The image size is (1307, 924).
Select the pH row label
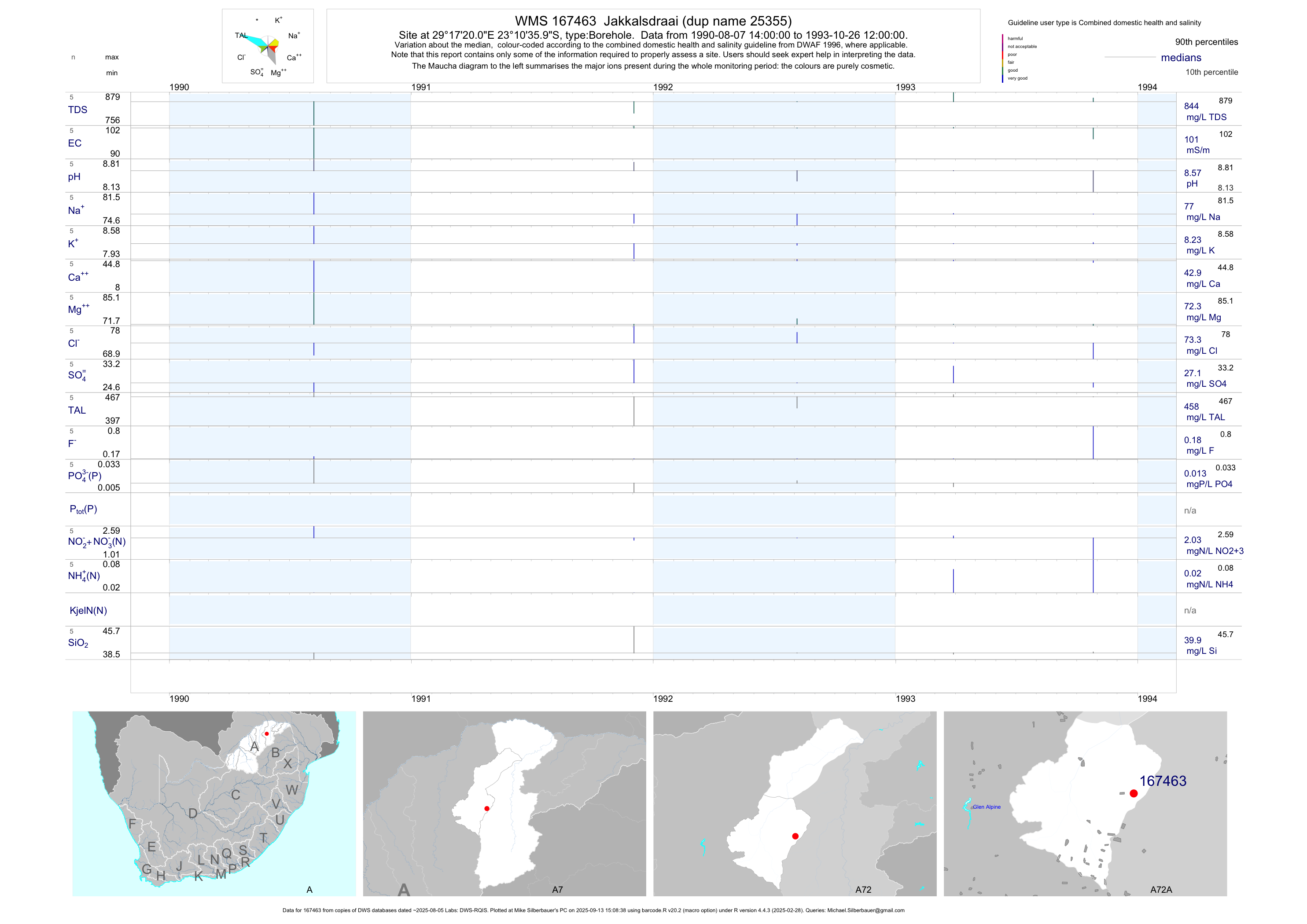click(74, 177)
